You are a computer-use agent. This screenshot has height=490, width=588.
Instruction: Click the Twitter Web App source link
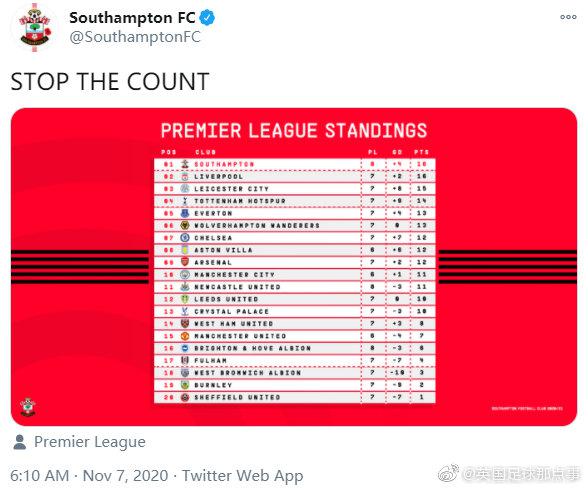click(x=243, y=476)
